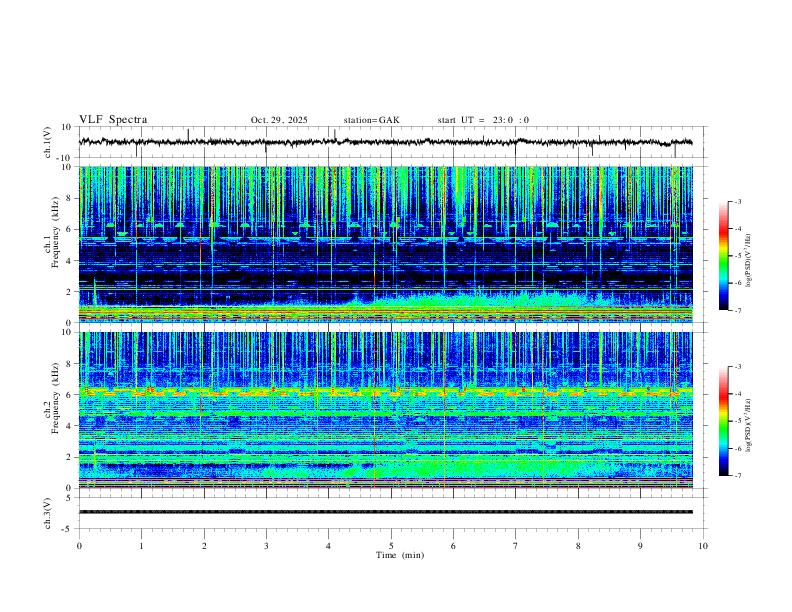Click the time axis tick label '3'
This screenshot has height=612, width=792.
coord(266,546)
